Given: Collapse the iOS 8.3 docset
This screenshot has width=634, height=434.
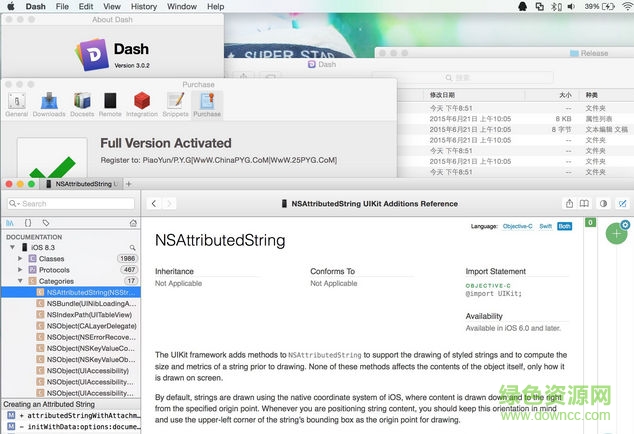Looking at the screenshot, I should 13,247.
